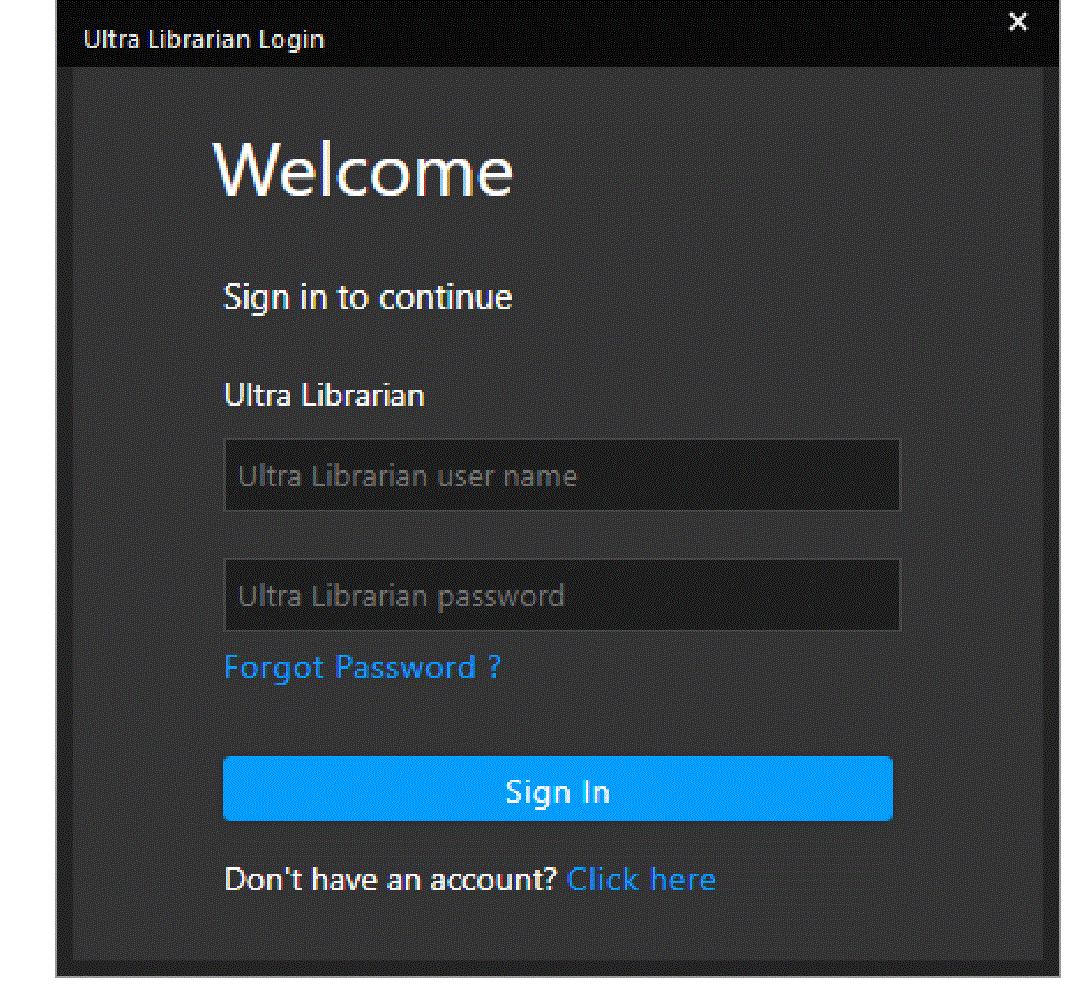The image size is (1086, 1000).
Task: Click the Welcome heading text
Action: 363,170
